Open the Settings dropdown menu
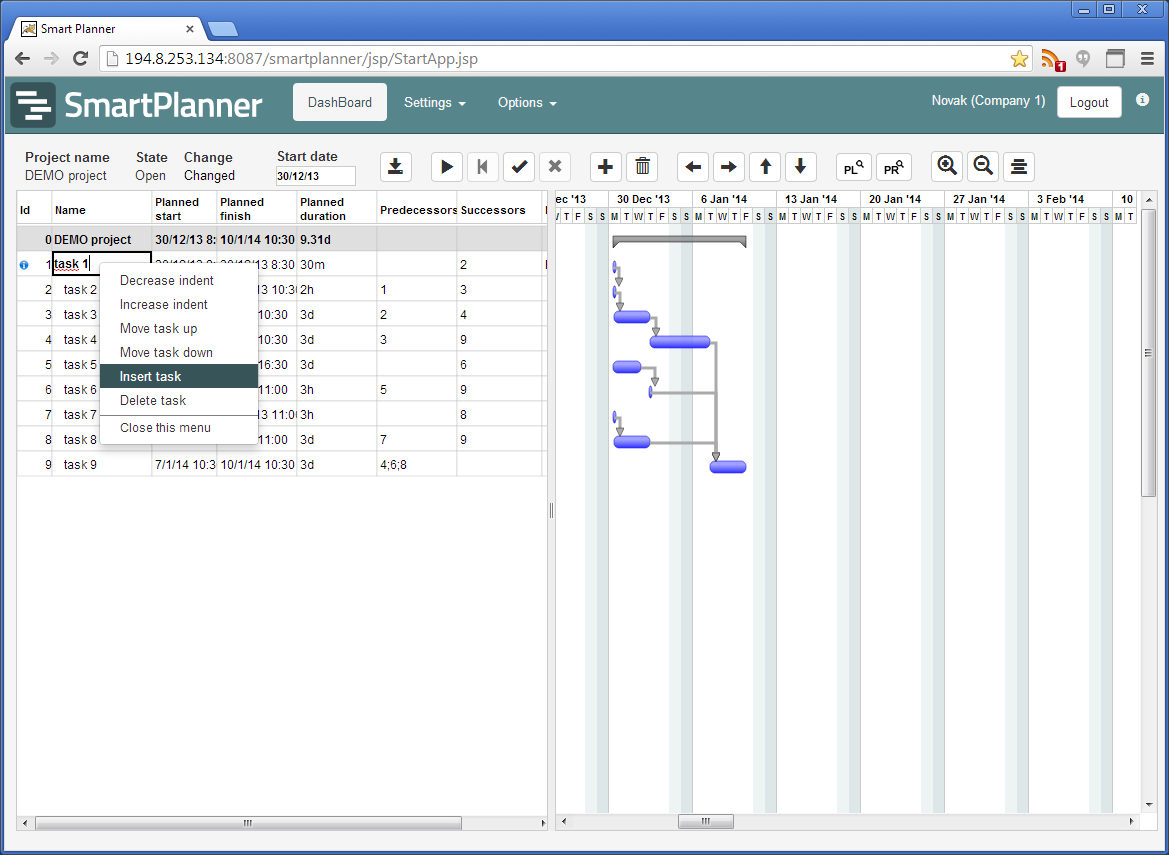This screenshot has height=855, width=1169. 435,102
